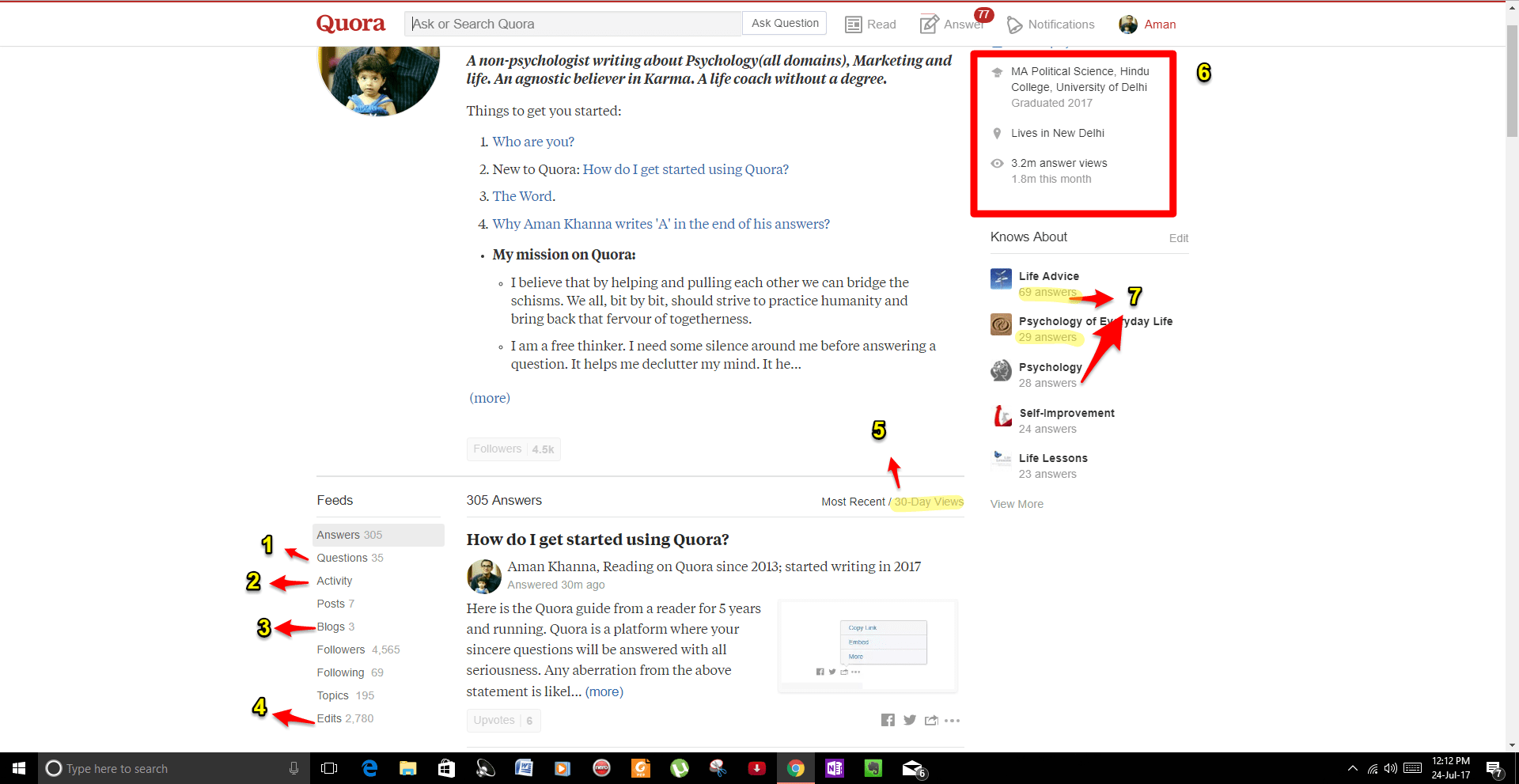Open uTorrent from the taskbar
Viewport: 1519px width, 784px height.
coord(679,768)
